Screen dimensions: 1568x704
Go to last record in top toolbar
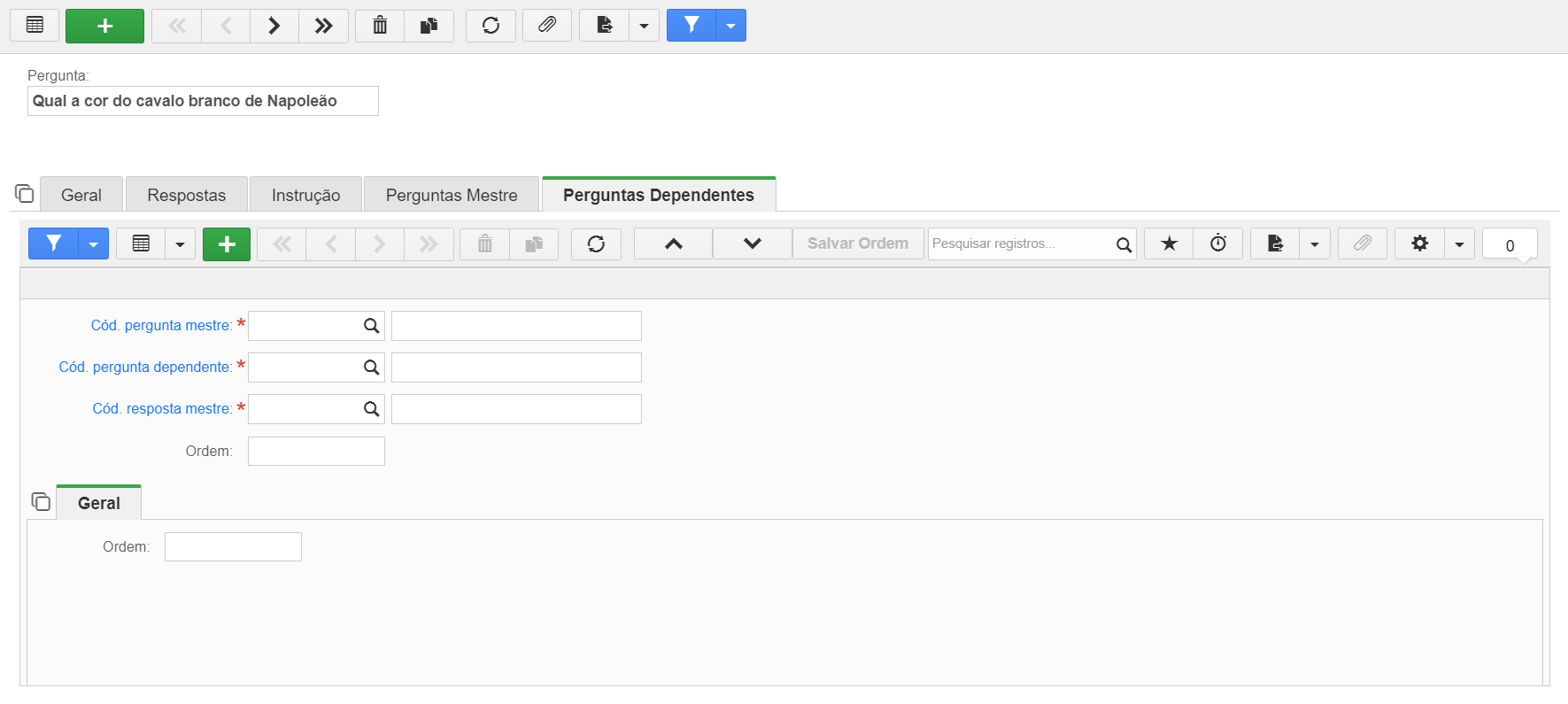[x=324, y=26]
